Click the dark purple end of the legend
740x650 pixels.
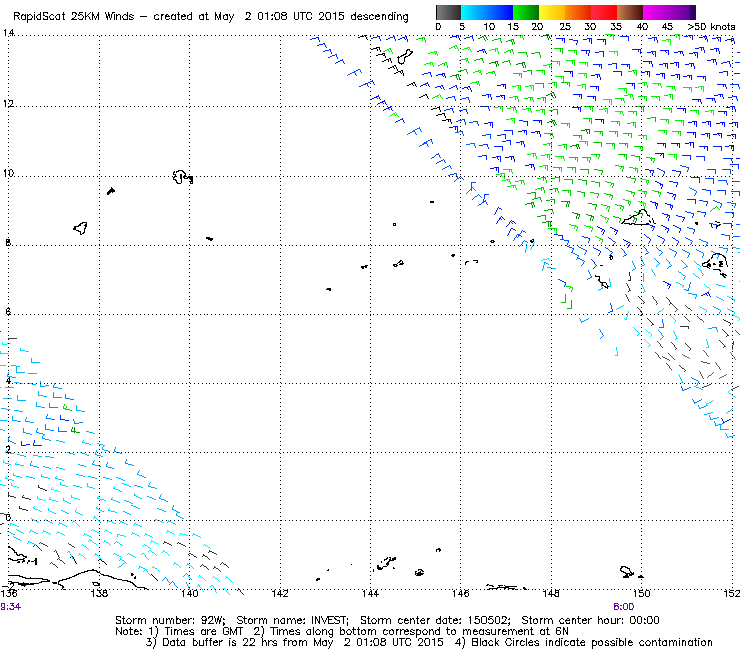click(693, 12)
